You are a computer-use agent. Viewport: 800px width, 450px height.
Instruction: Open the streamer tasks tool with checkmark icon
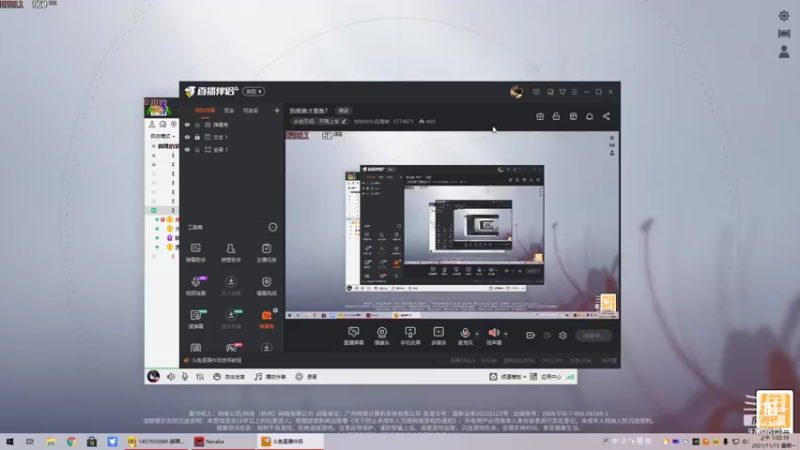pyautogui.click(x=266, y=252)
